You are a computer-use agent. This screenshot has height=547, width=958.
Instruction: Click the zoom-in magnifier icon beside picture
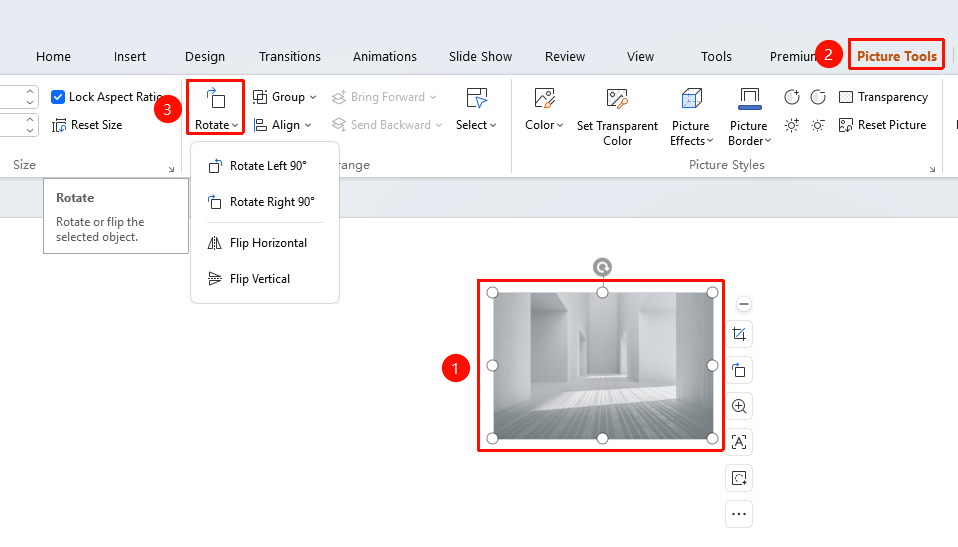(739, 406)
